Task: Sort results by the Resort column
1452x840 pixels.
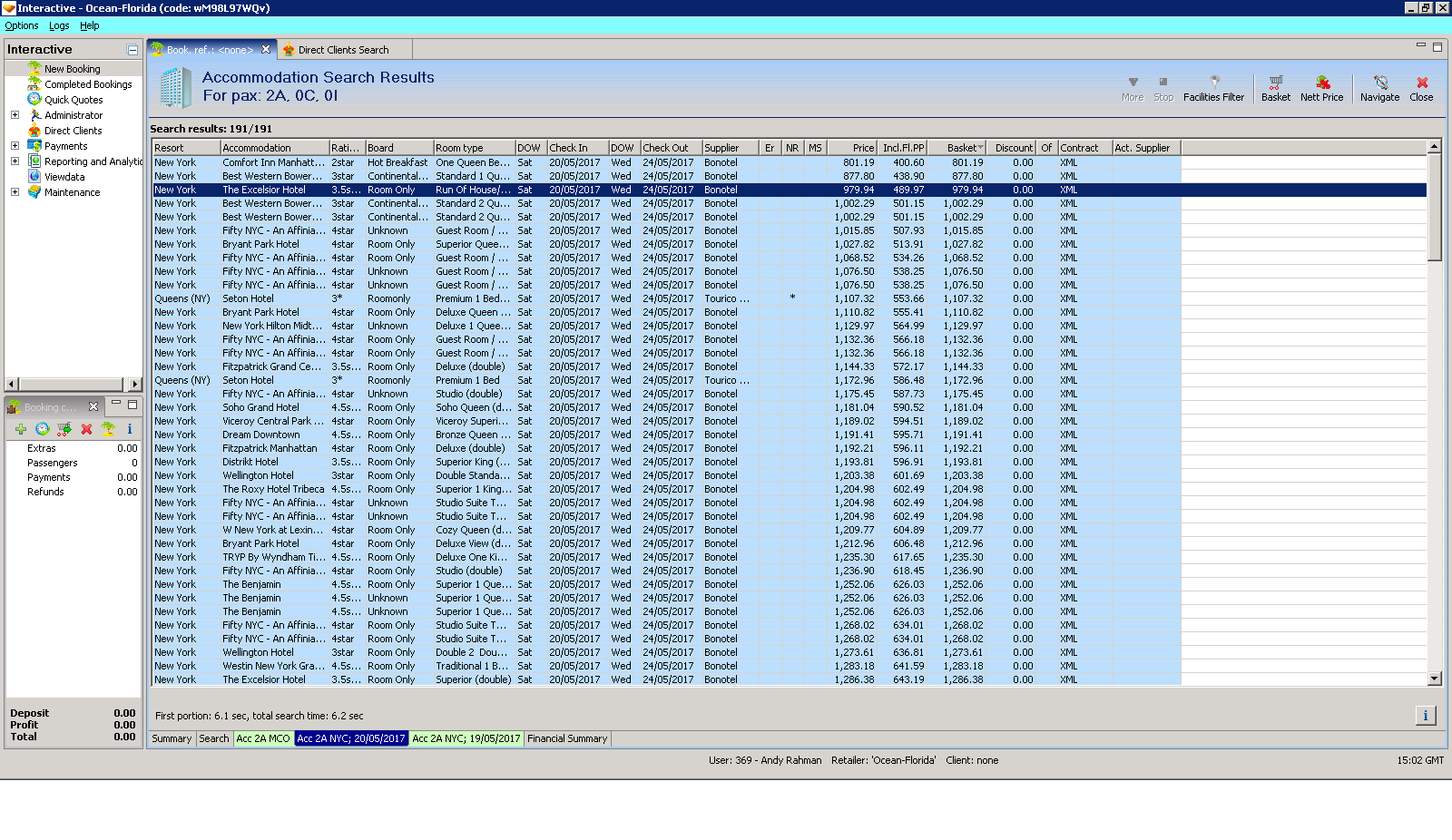Action: [186, 148]
